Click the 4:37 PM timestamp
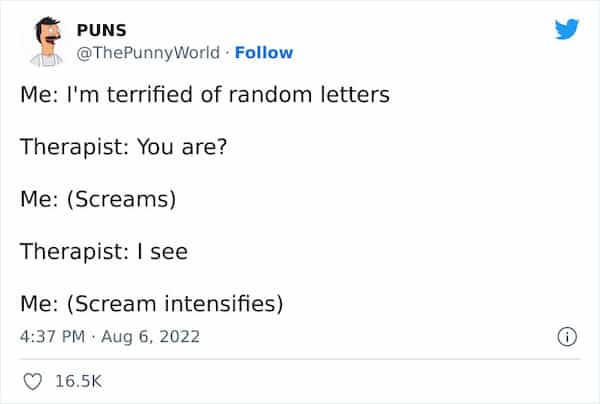Viewport: 600px width, 404px height. coord(52,337)
